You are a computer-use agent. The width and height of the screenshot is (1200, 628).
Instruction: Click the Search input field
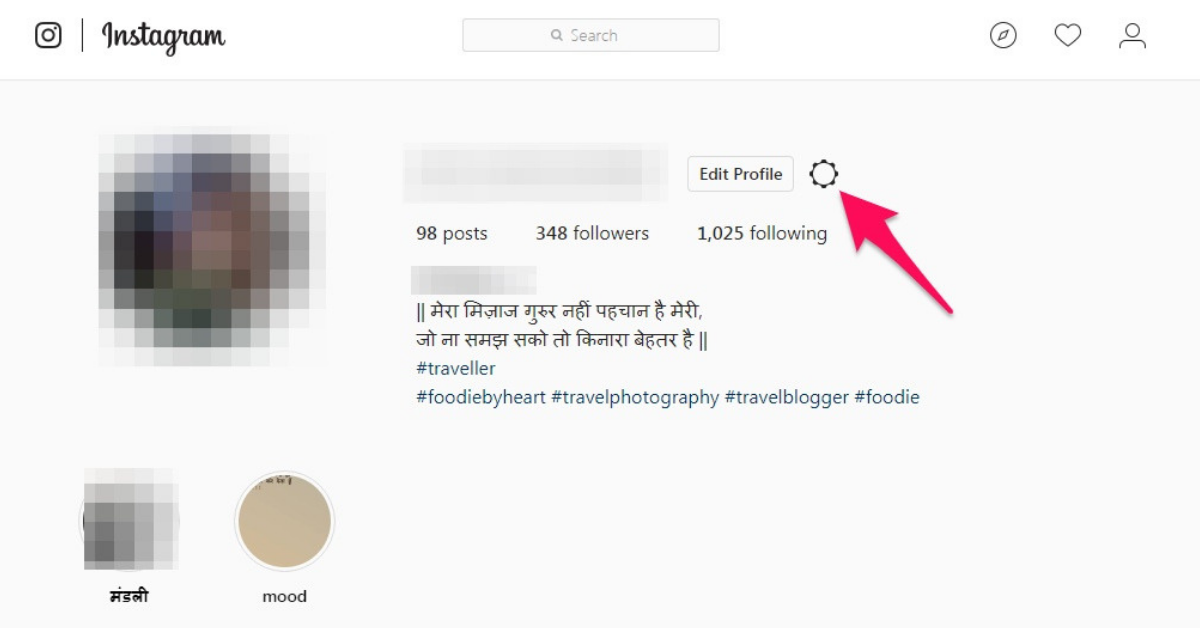(x=590, y=35)
